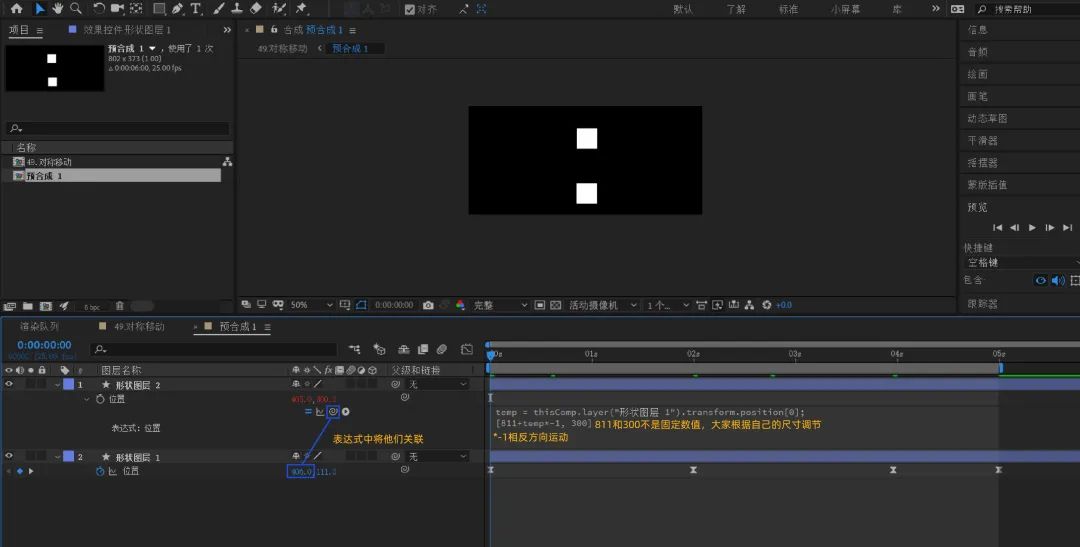Take a snapshot with the camera icon
Viewport: 1080px width, 547px height.
click(x=428, y=305)
